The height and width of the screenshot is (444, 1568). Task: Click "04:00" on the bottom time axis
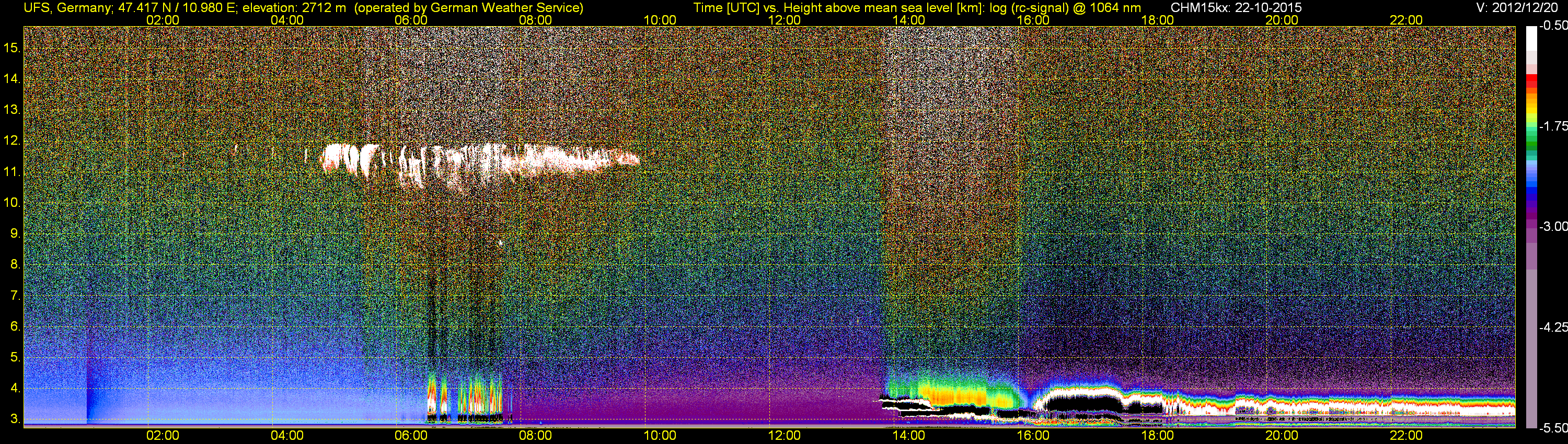coord(287,436)
